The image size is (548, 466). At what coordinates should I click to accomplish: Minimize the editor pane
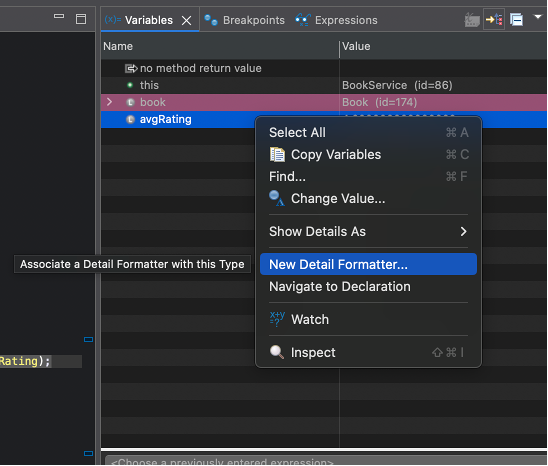(x=59, y=16)
